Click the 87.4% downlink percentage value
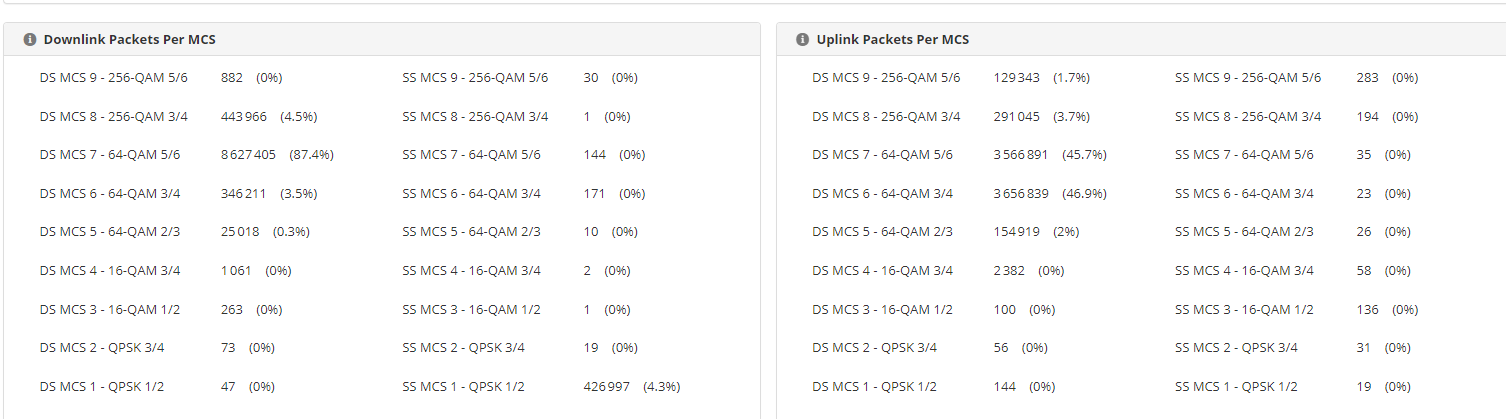This screenshot has width=1506, height=419. [311, 155]
